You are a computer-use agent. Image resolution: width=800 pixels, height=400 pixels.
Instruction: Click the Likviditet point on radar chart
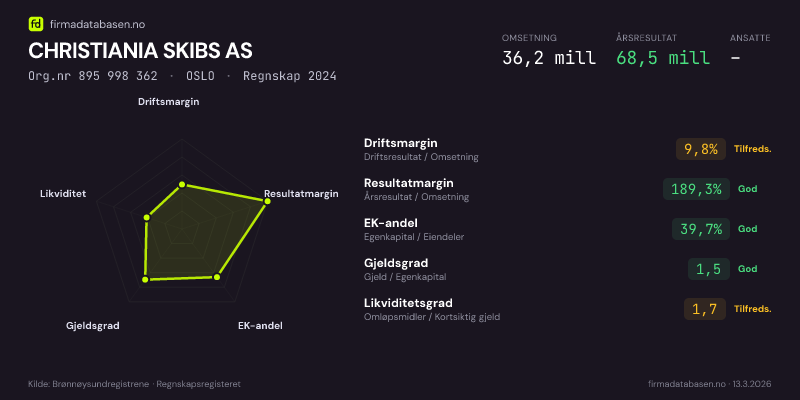(148, 216)
